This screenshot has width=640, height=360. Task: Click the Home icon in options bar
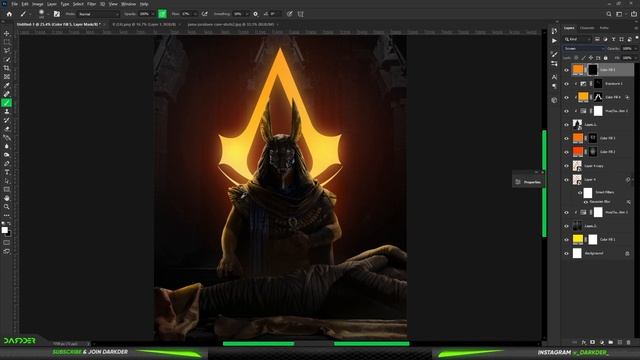(9, 14)
